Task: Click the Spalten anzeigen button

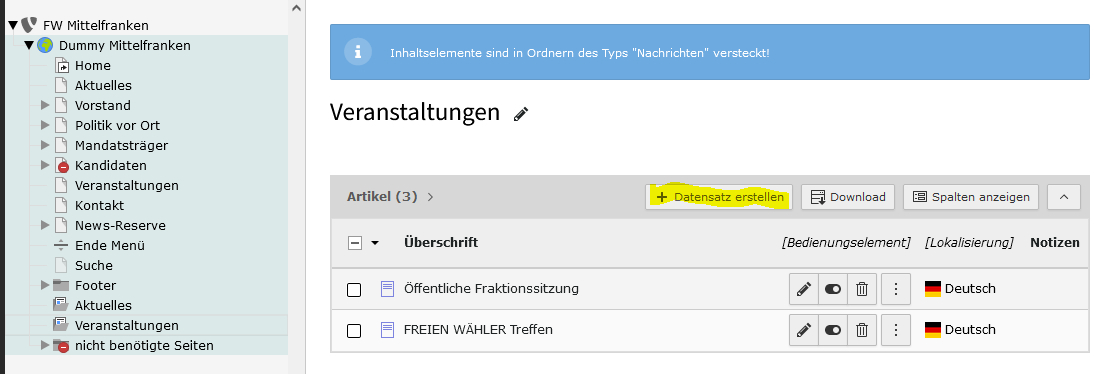Action: [x=971, y=197]
